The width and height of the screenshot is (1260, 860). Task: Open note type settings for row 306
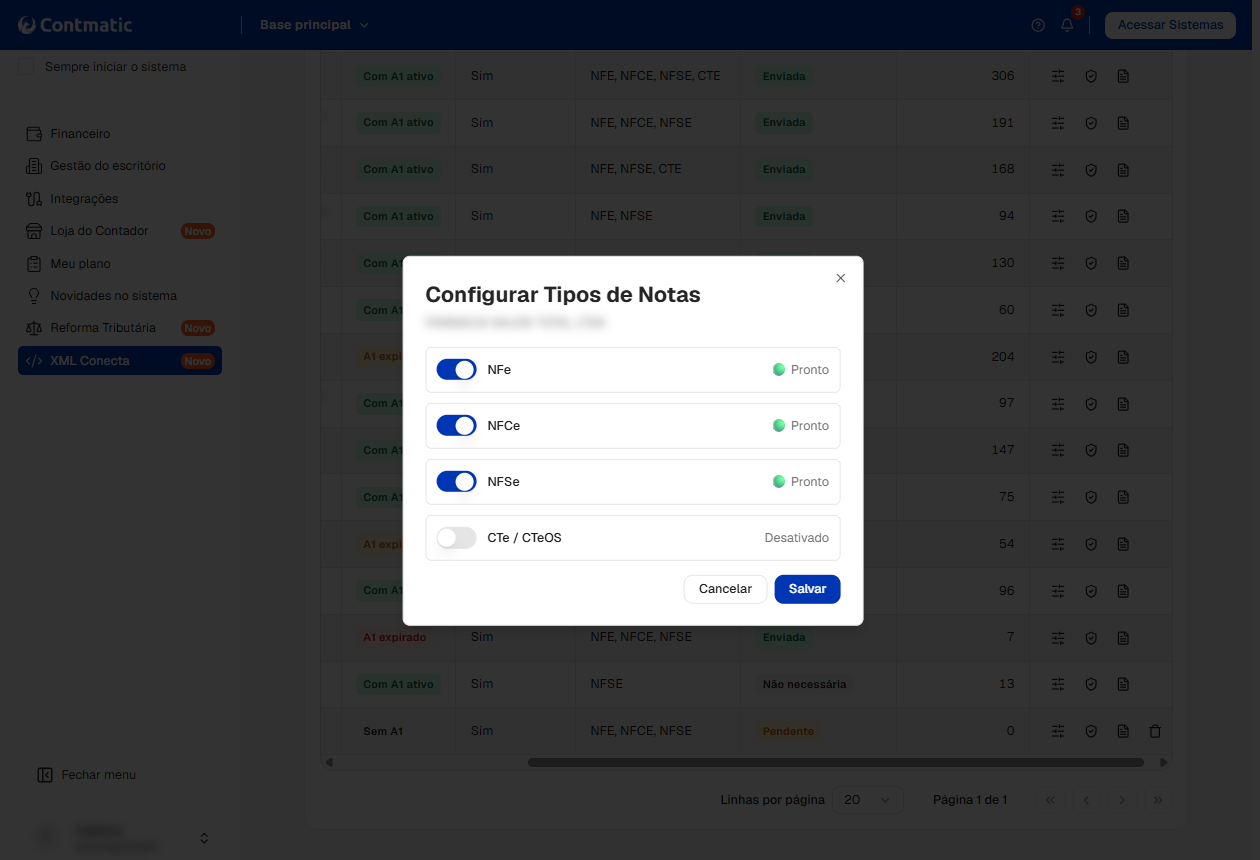(1058, 76)
